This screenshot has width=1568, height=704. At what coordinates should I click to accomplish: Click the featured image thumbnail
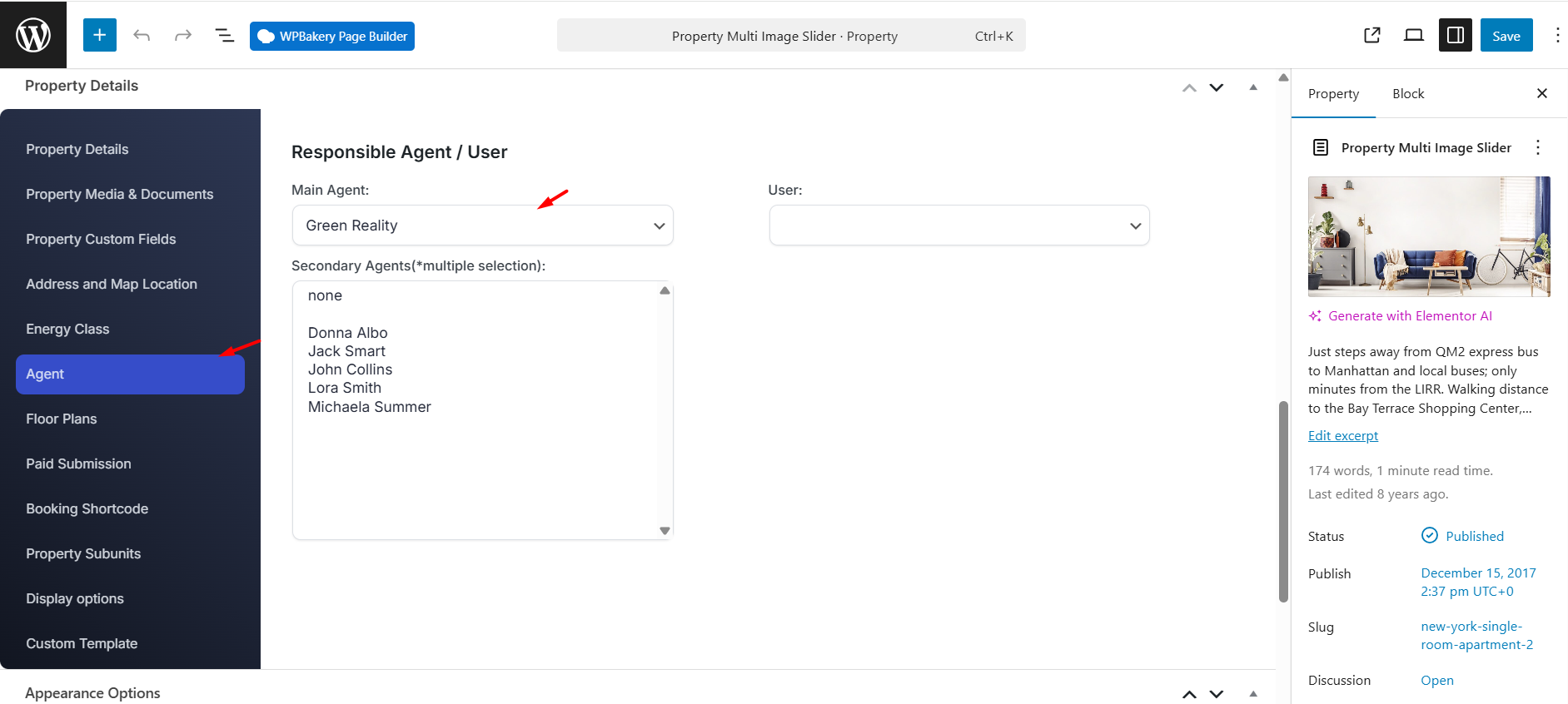[1429, 236]
